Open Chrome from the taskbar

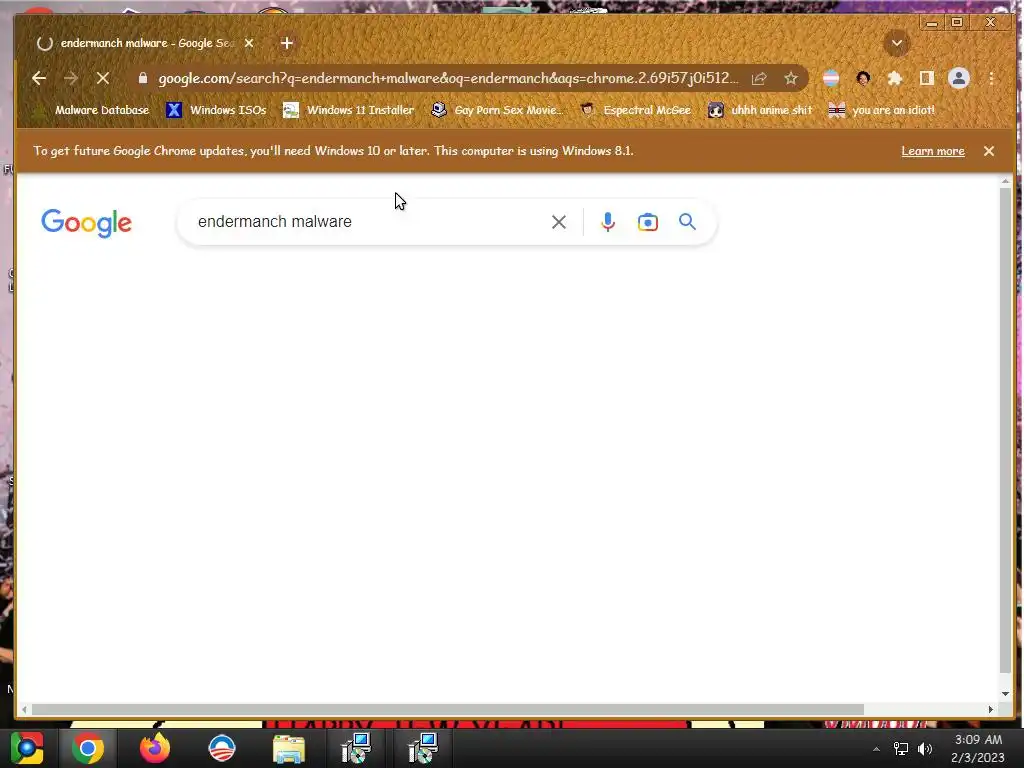88,748
